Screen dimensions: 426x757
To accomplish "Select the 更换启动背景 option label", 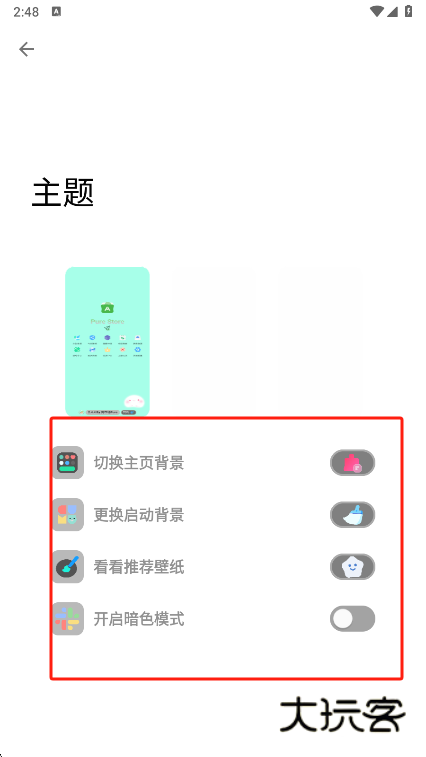I will 139,515.
